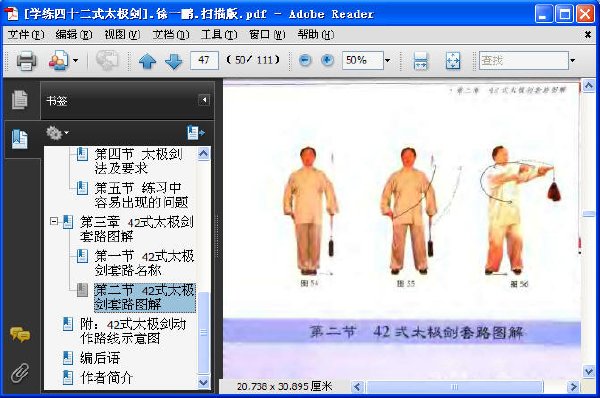The height and width of the screenshot is (398, 600).
Task: Maximize the Adobe Reader window
Action: point(564,15)
